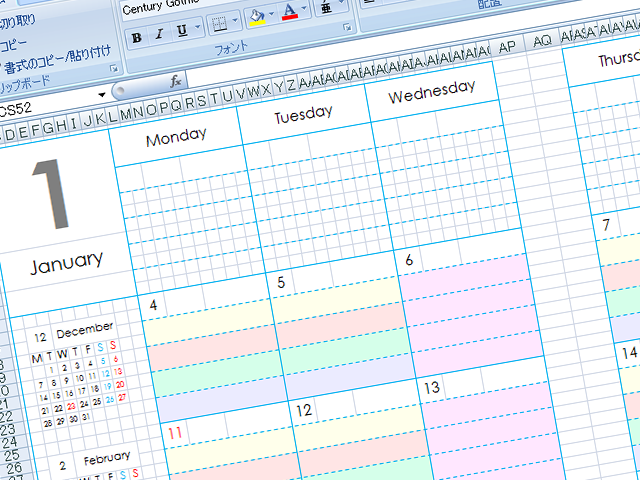This screenshot has height=480, width=640.
Task: Click the partially visible Thursday header
Action: pos(604,60)
